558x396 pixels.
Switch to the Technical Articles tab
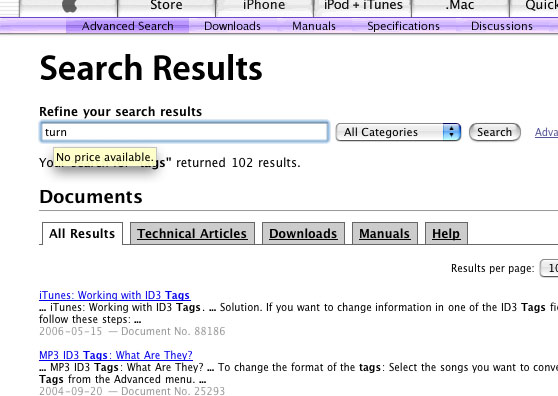coord(192,233)
